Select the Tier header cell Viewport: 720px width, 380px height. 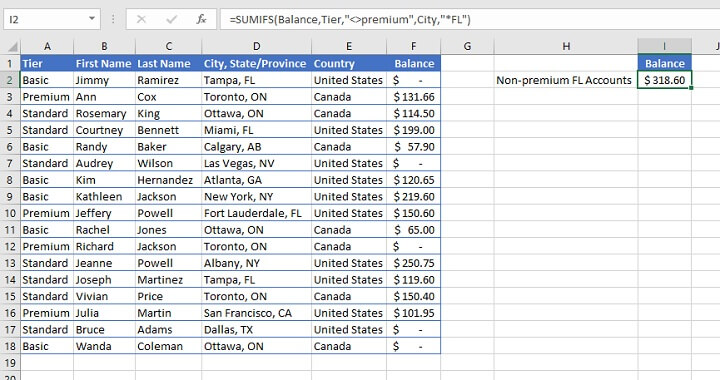[47, 64]
